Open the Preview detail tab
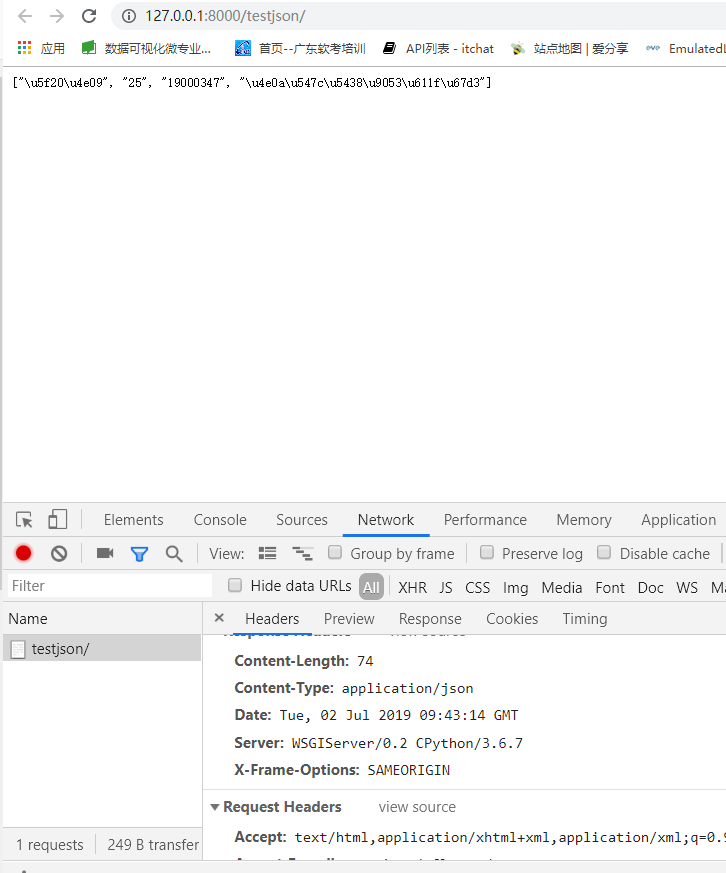Image resolution: width=726 pixels, height=873 pixels. [349, 619]
